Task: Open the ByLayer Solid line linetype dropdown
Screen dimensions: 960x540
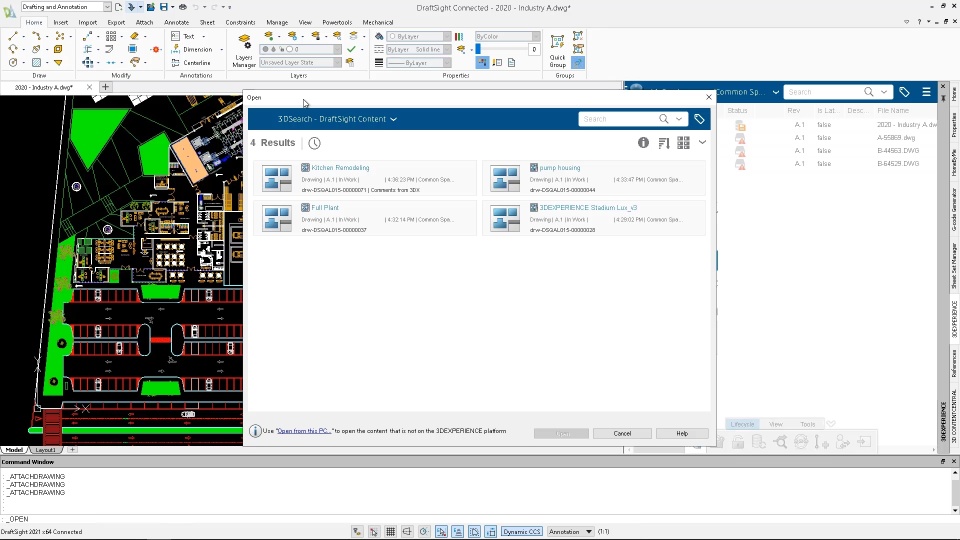Action: click(x=447, y=50)
